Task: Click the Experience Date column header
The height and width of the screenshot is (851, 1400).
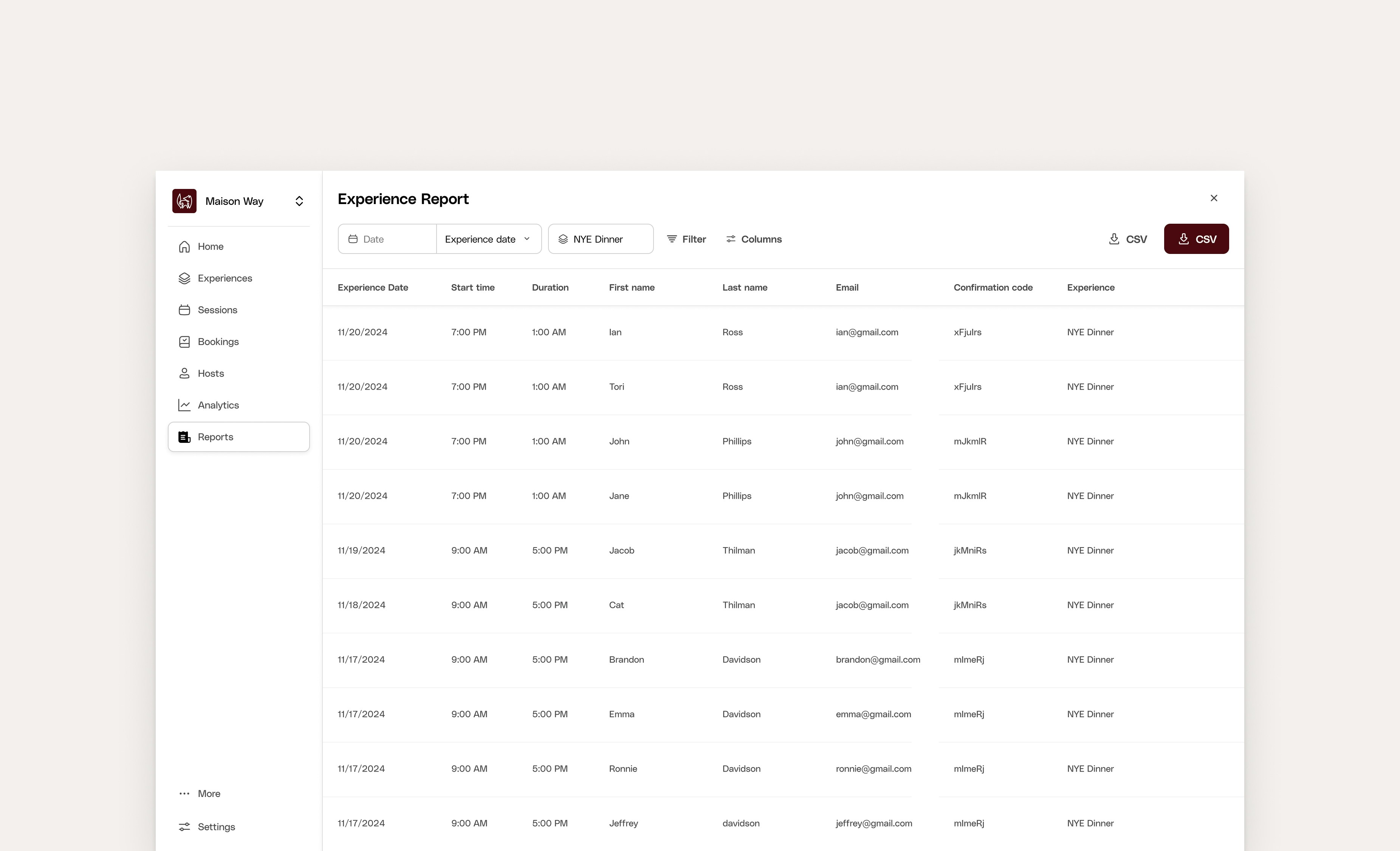Action: click(373, 288)
